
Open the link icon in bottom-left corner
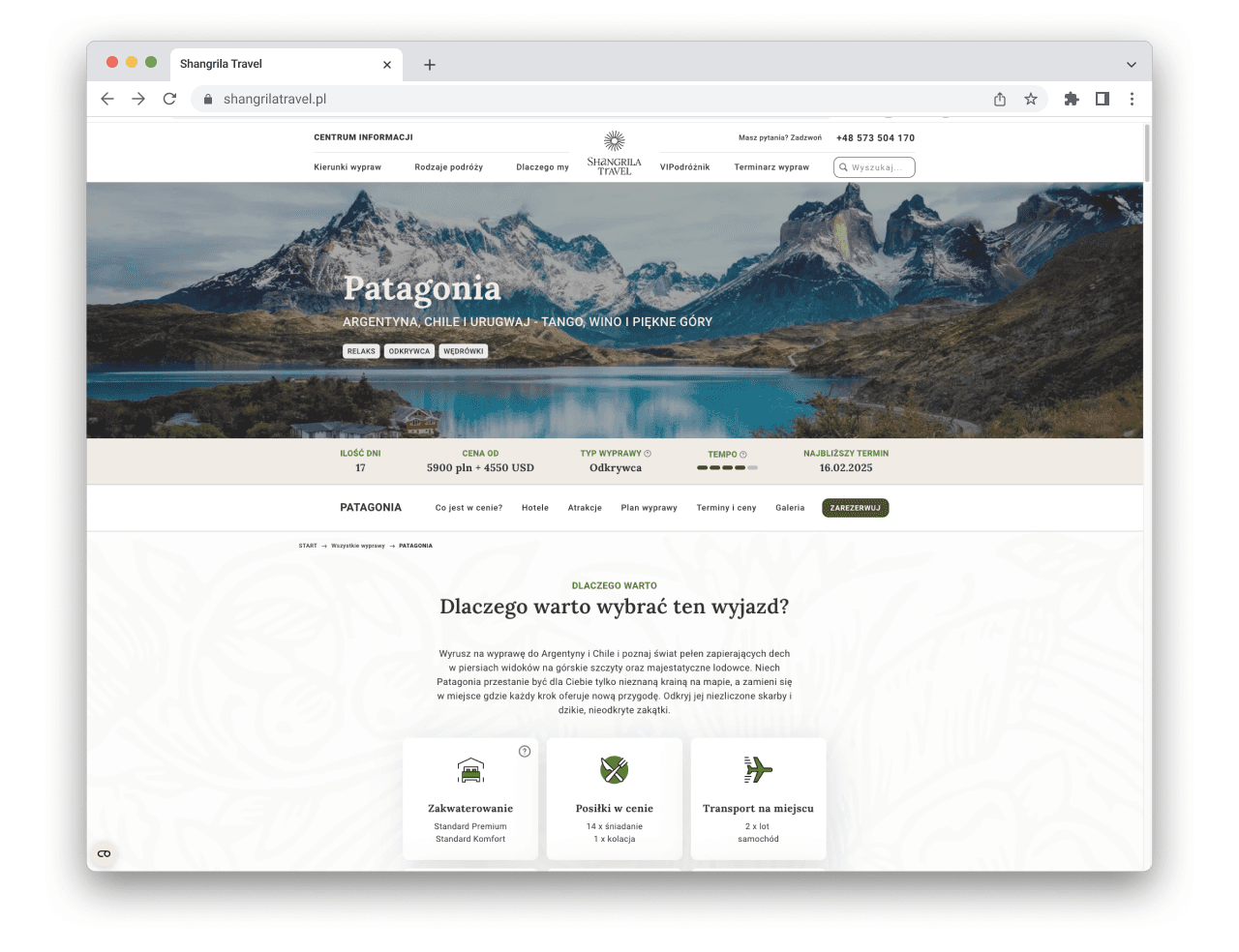[x=105, y=853]
